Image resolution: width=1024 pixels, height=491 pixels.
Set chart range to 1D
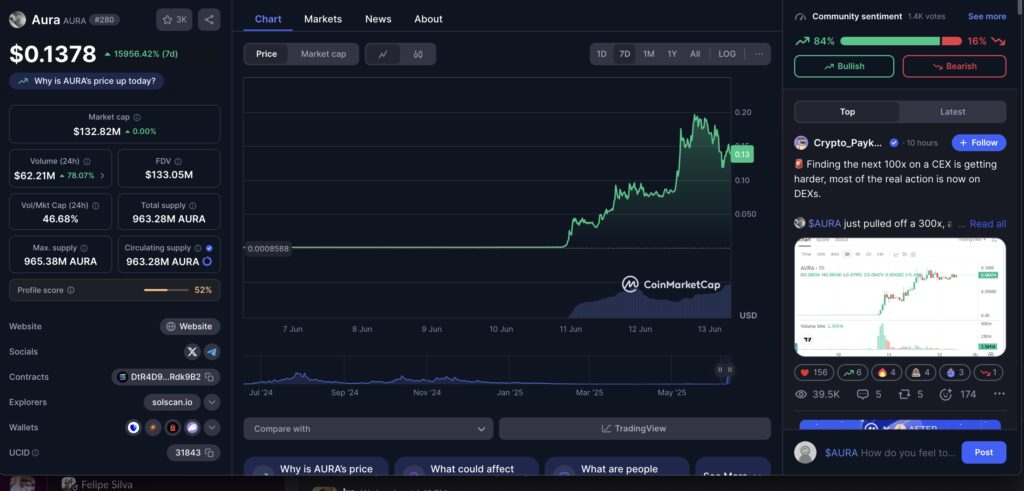pyautogui.click(x=601, y=54)
